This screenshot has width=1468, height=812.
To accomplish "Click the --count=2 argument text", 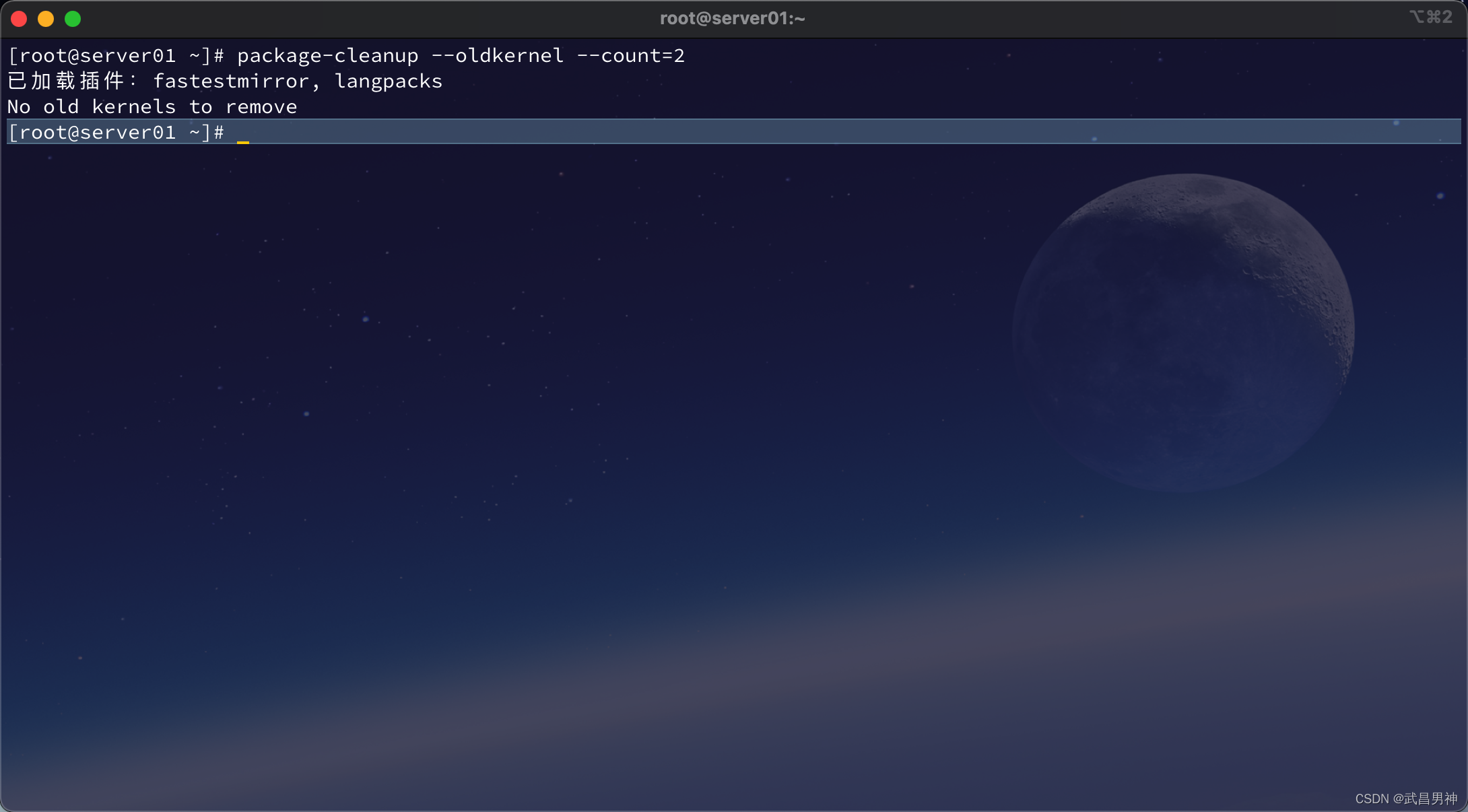I will click(x=630, y=56).
